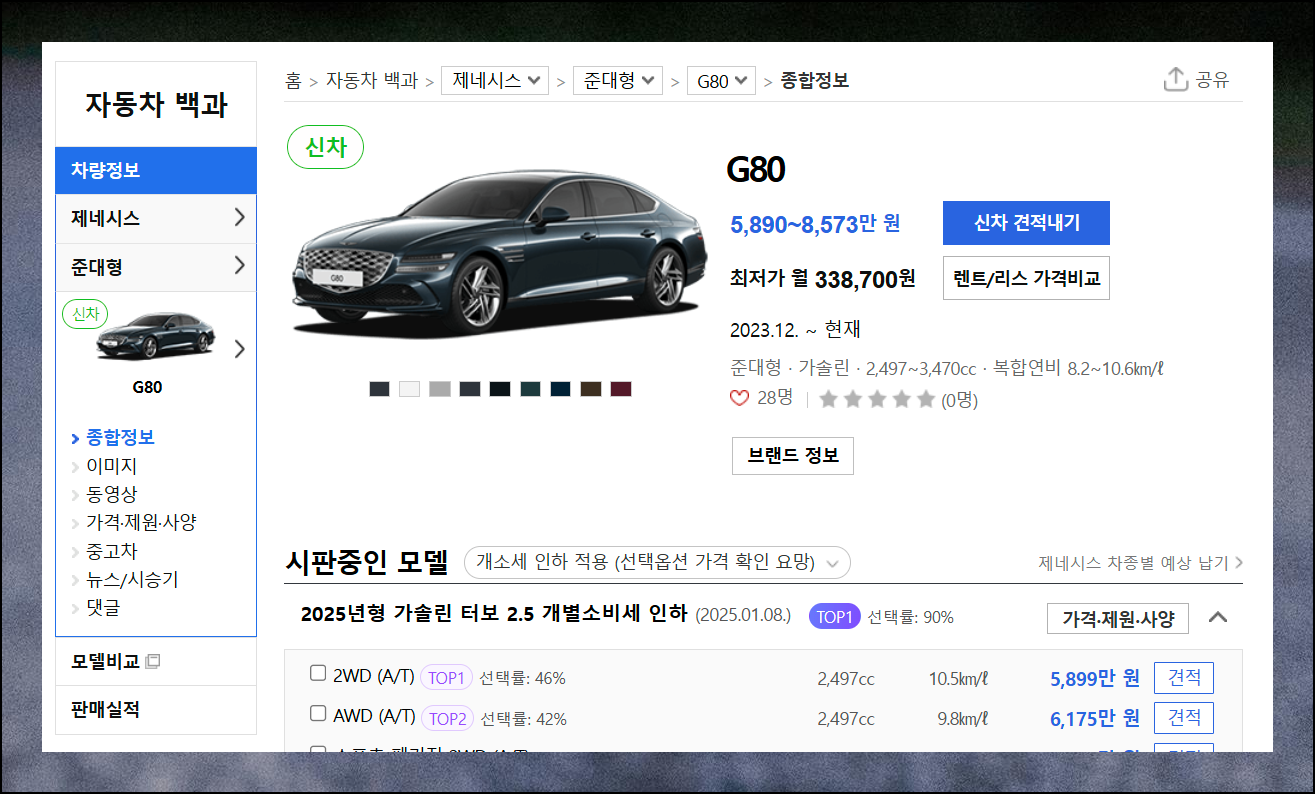
Task: Click the TOP2 badge in AWD row
Action: pos(447,718)
